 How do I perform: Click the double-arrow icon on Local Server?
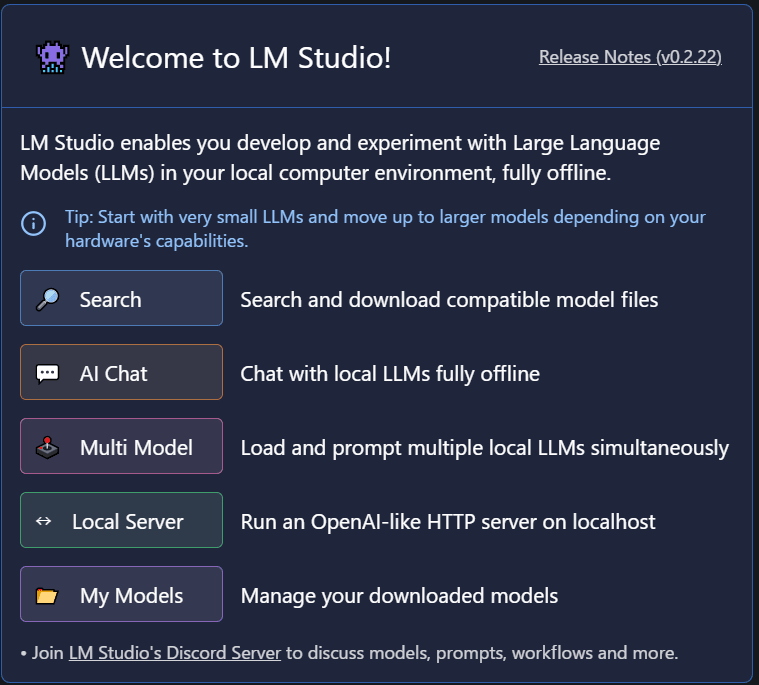44,521
